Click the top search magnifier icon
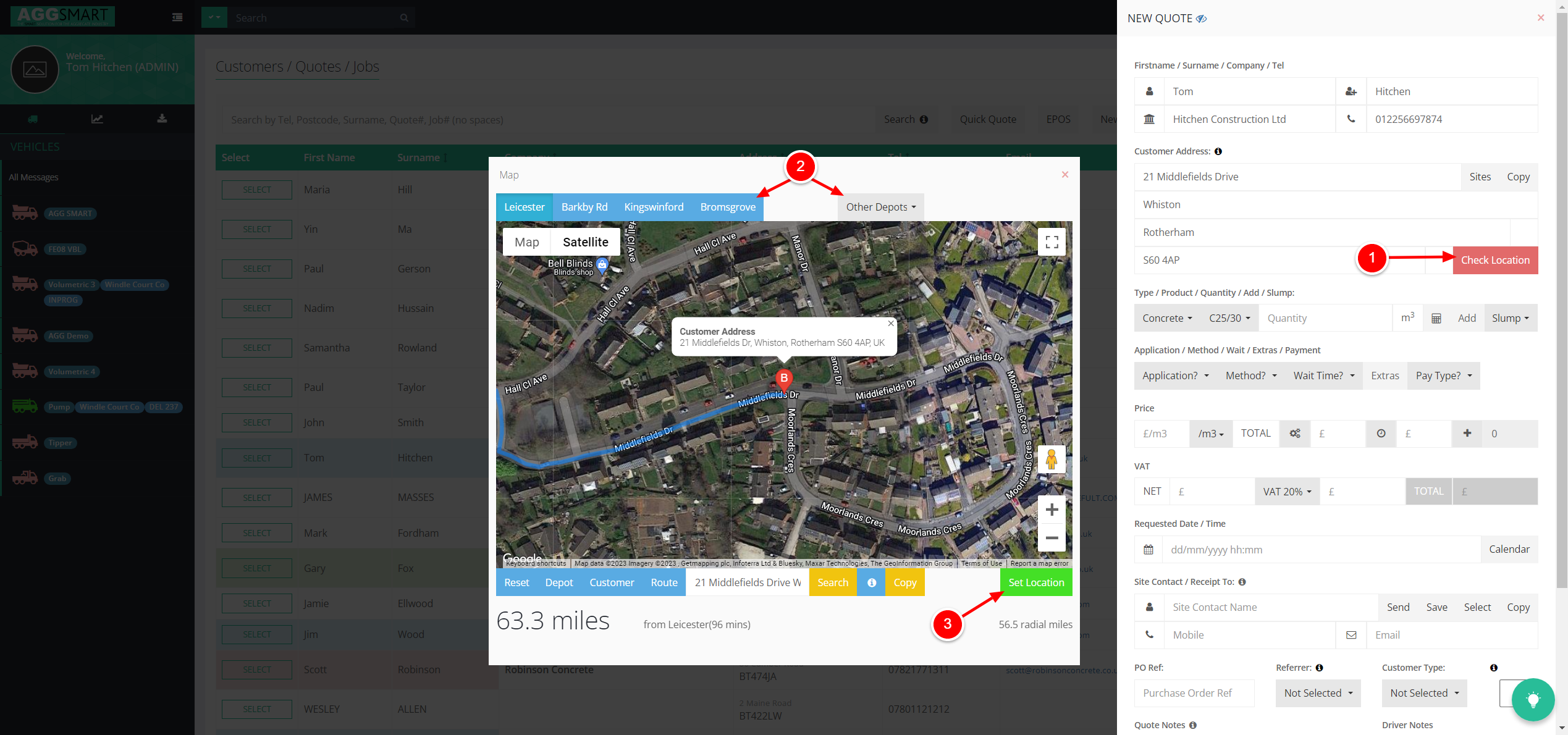The image size is (1568, 735). coord(404,18)
